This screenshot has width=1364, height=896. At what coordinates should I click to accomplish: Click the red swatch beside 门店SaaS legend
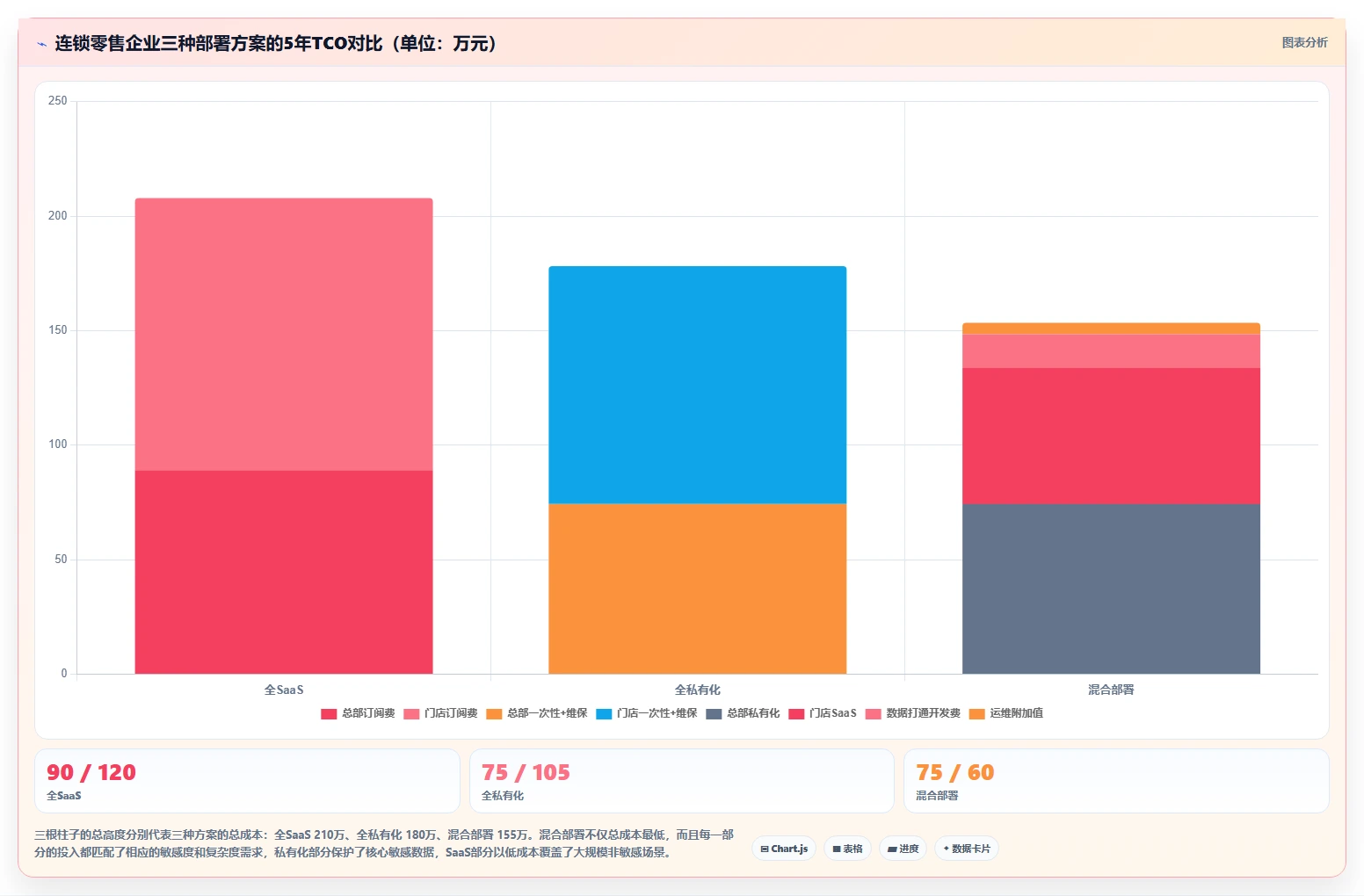pyautogui.click(x=796, y=714)
